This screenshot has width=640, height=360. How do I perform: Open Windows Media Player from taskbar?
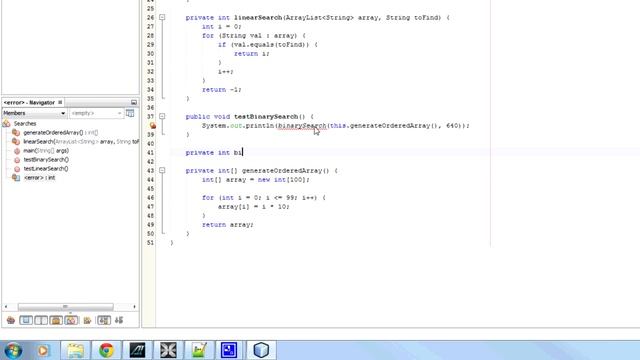point(43,350)
